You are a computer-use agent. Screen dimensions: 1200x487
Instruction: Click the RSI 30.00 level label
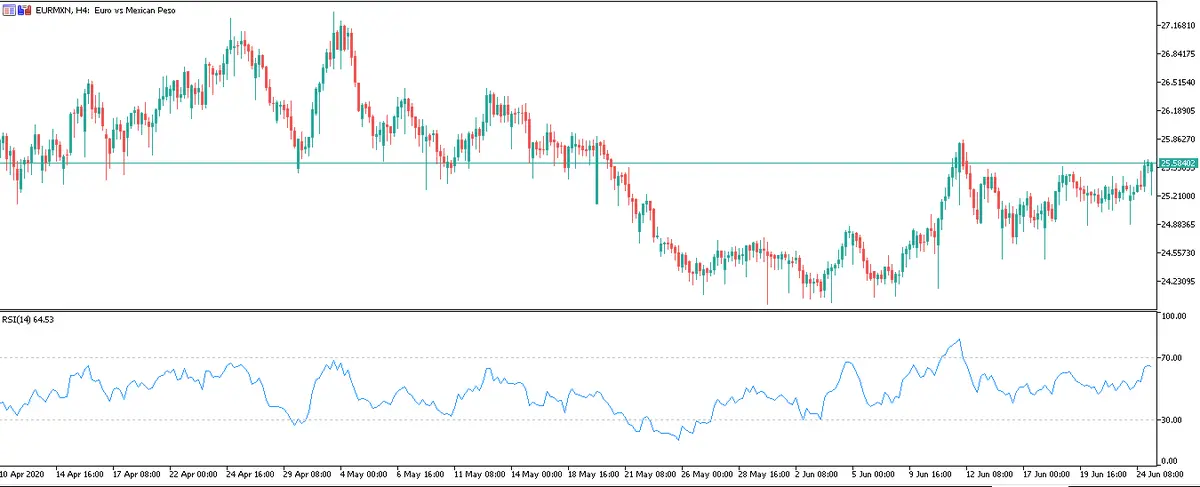[1171, 420]
